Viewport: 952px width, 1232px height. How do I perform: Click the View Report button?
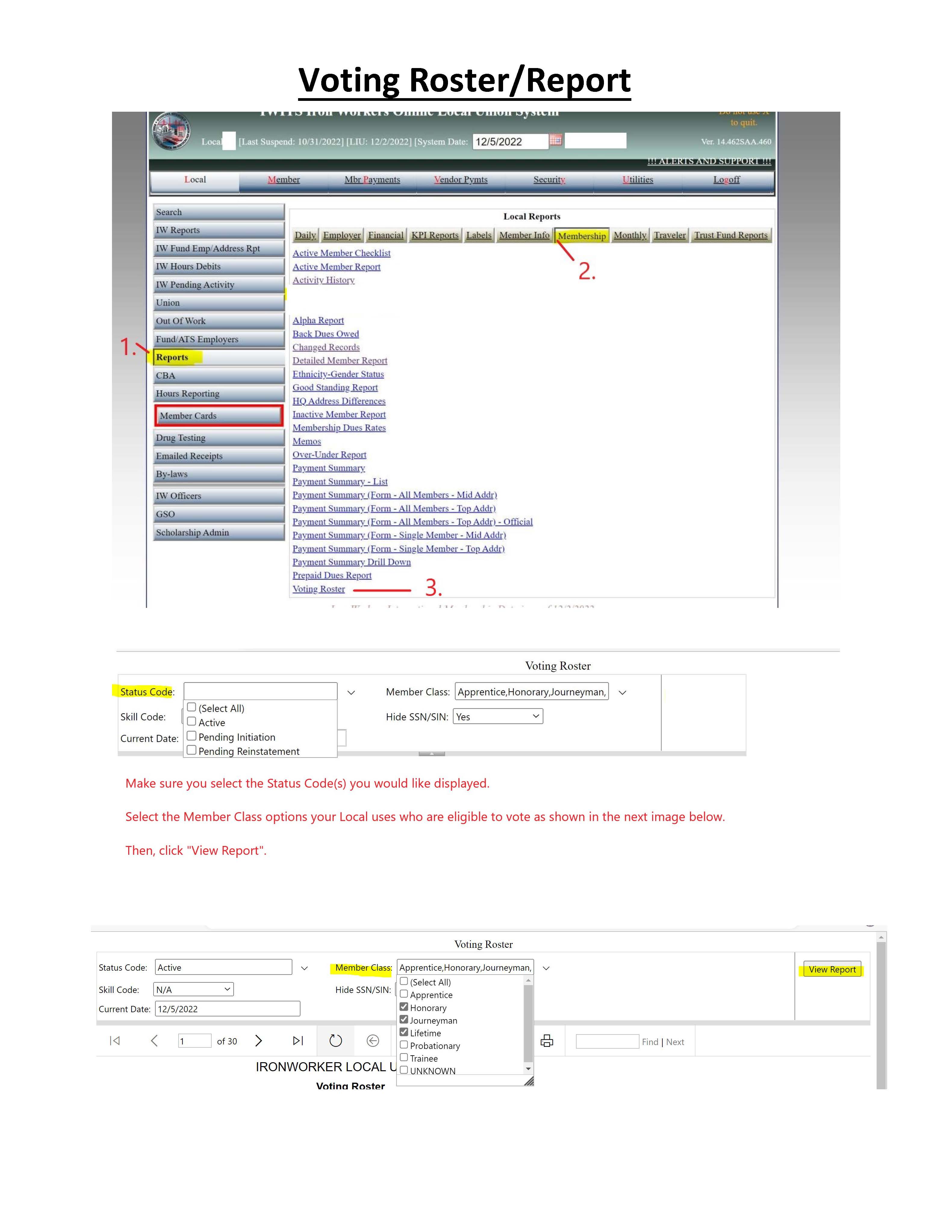pyautogui.click(x=832, y=969)
